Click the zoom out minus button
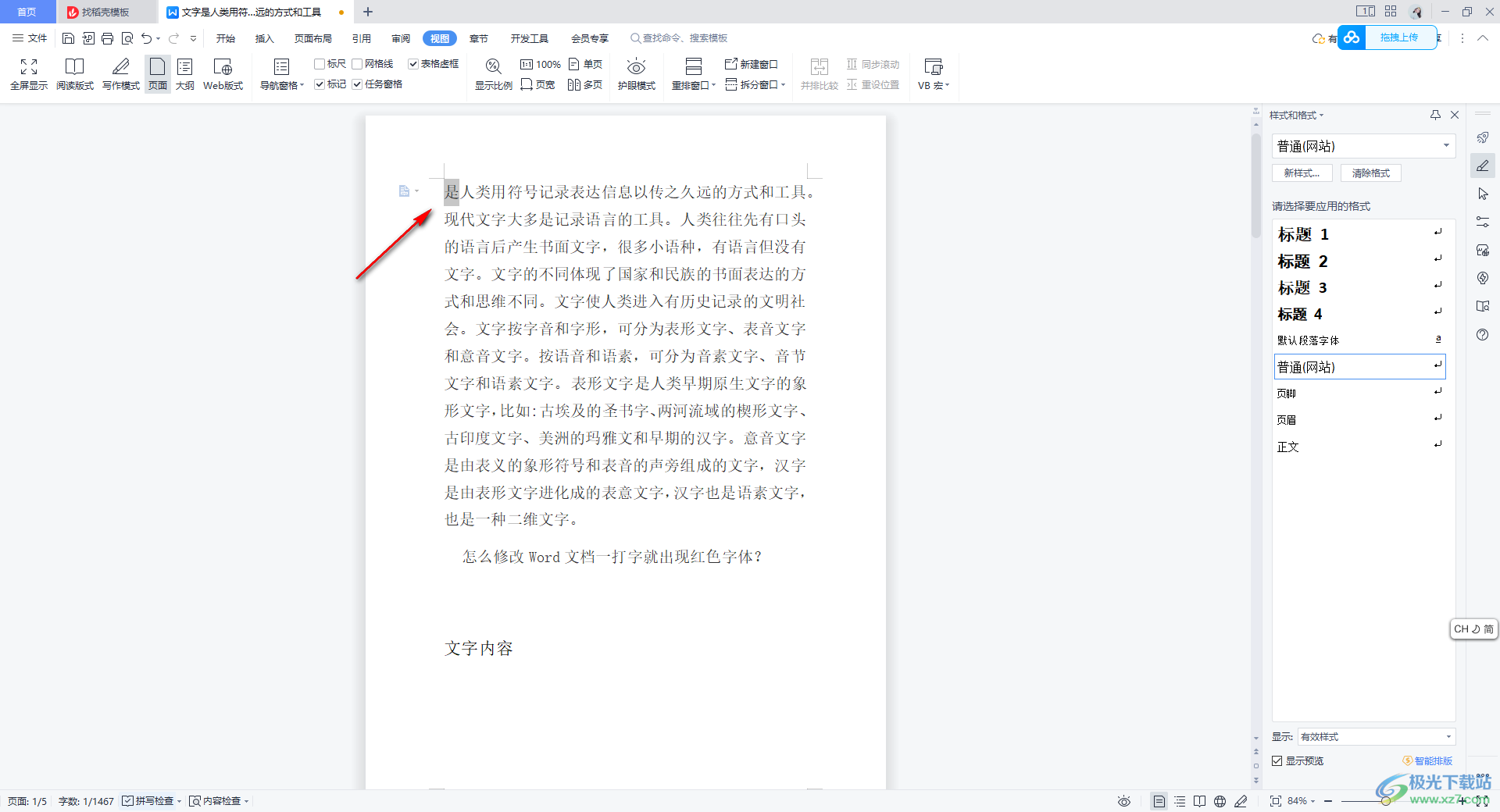 click(x=1328, y=801)
